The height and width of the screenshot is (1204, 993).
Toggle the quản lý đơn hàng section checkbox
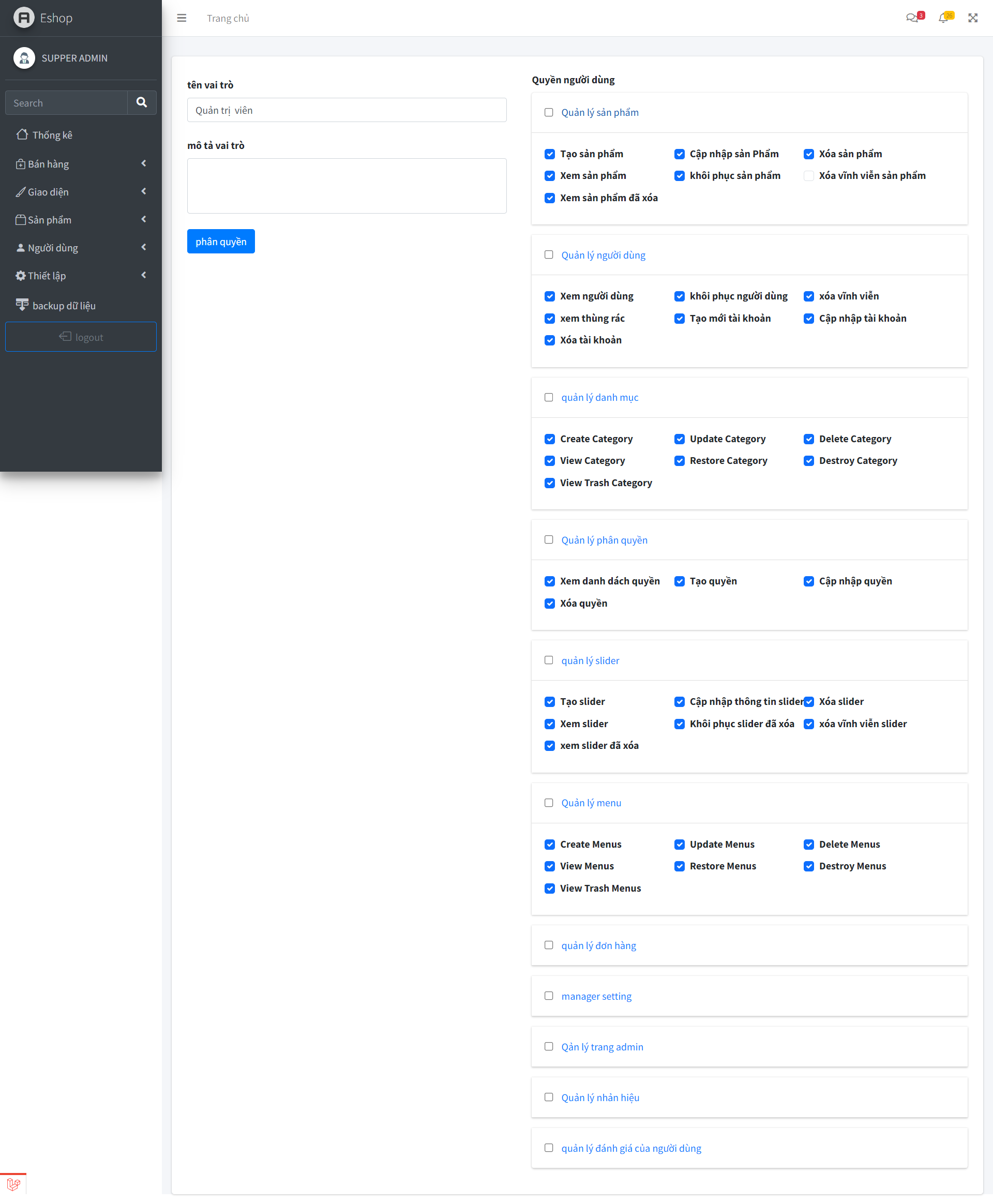click(x=548, y=944)
